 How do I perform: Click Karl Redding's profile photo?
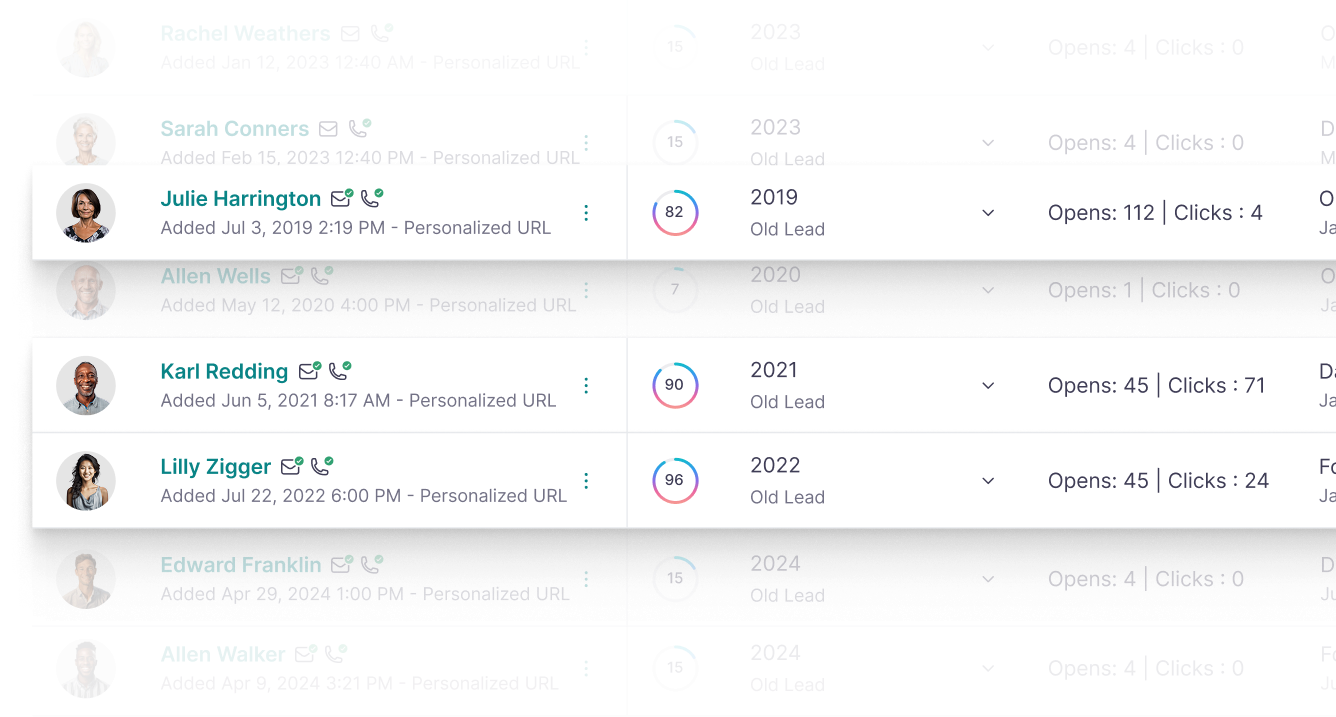click(x=86, y=386)
